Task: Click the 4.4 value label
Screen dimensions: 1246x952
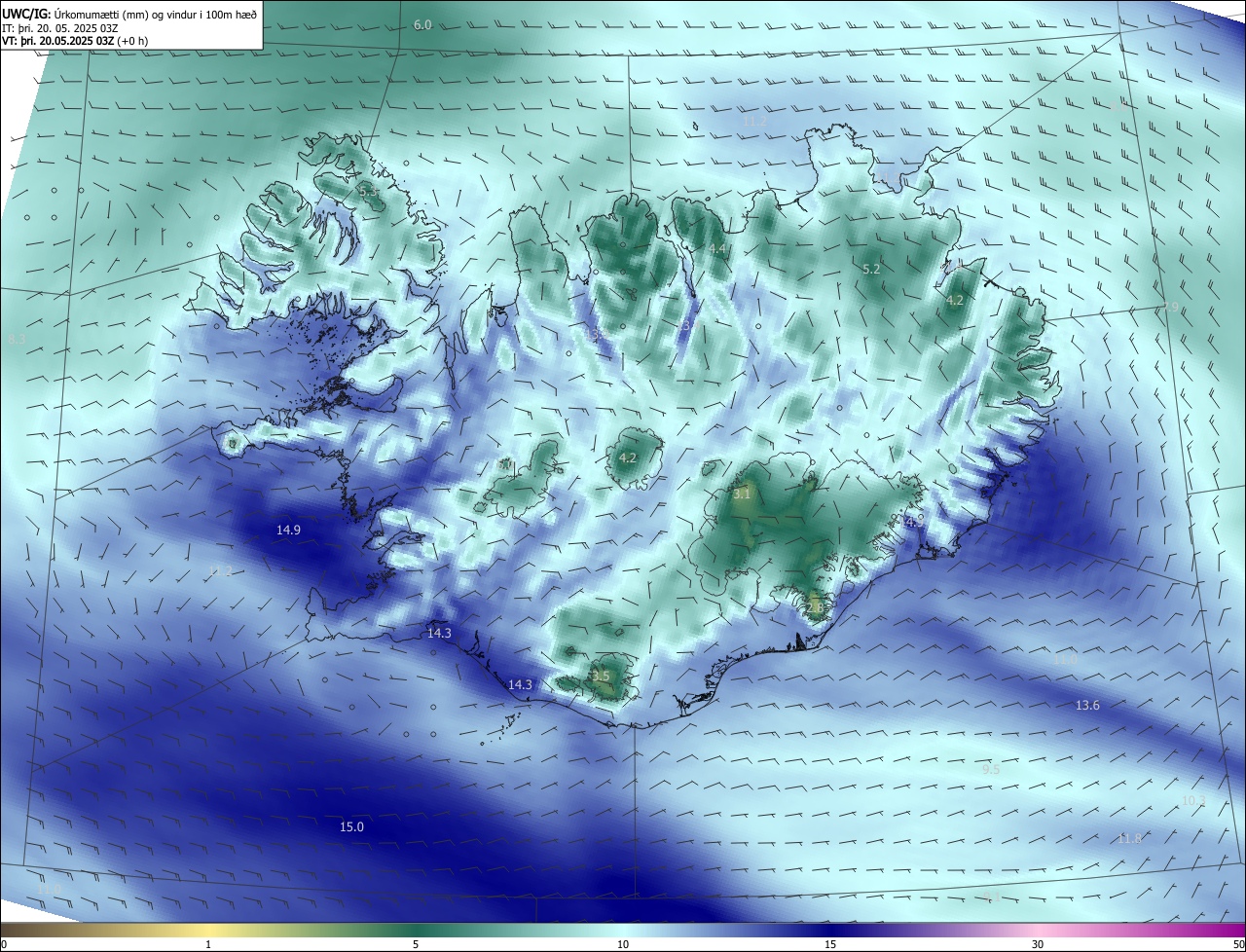Action: pyautogui.click(x=717, y=249)
